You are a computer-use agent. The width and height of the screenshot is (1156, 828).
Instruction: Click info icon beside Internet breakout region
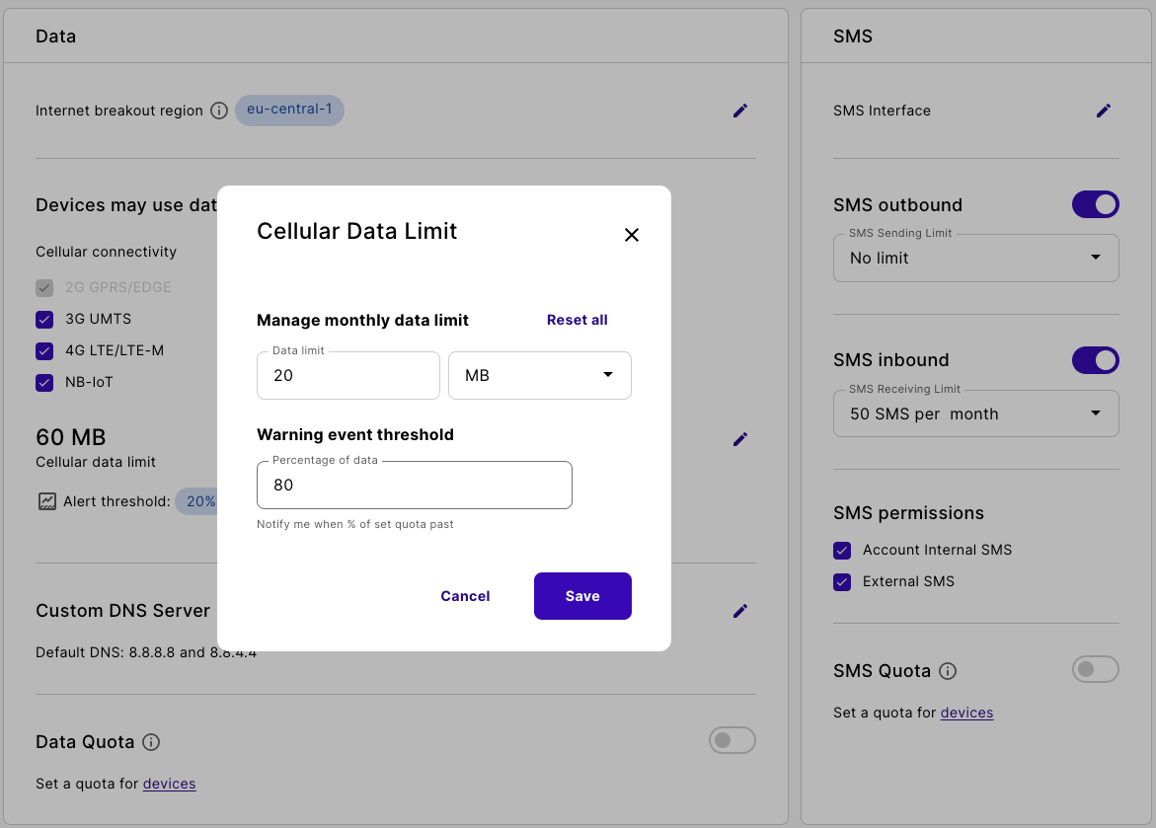(219, 111)
